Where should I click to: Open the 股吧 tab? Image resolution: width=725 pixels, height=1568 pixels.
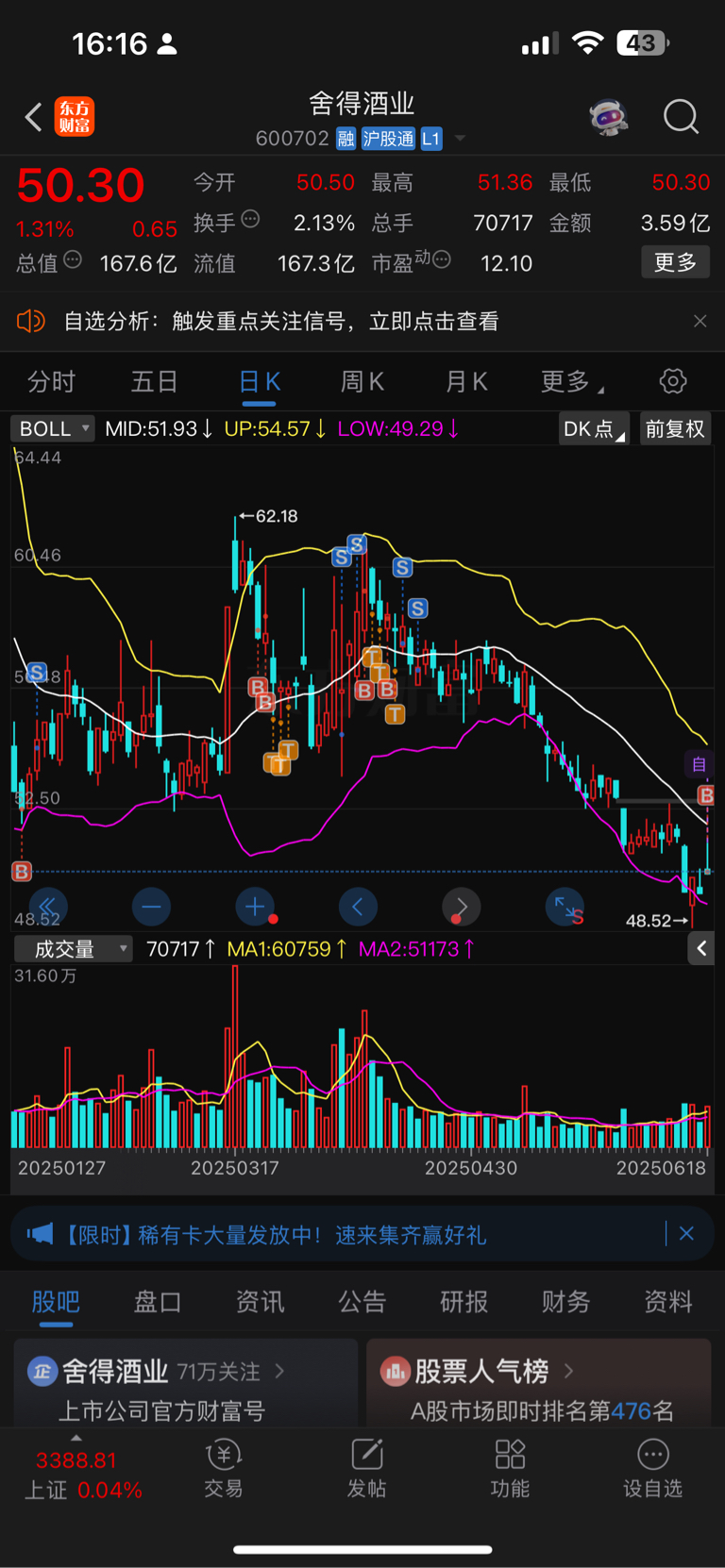[x=56, y=1302]
